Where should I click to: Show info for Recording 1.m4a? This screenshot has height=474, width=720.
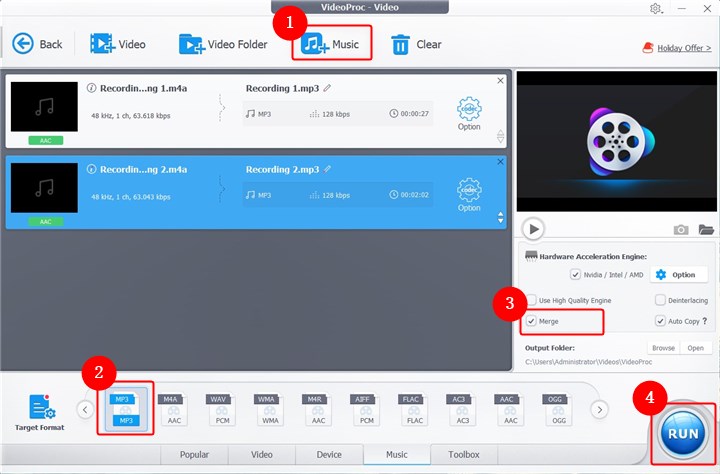[91, 88]
